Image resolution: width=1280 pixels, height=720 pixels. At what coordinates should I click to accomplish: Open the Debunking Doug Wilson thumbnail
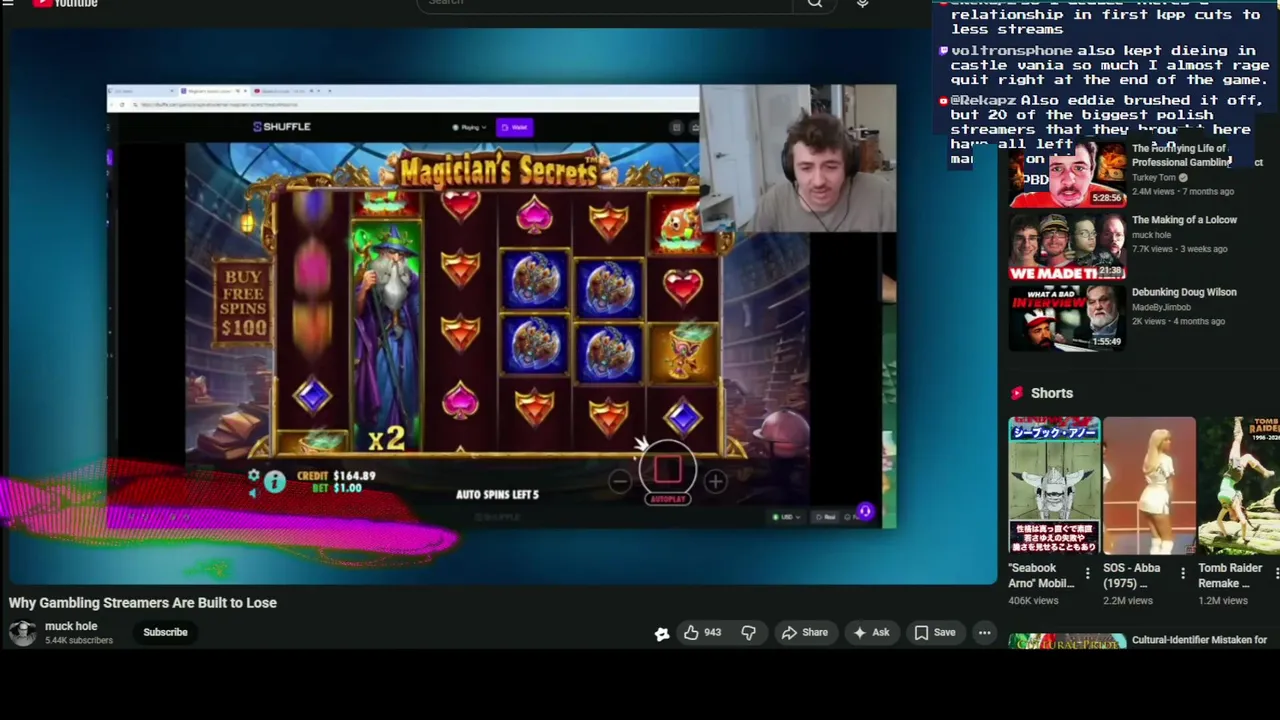1067,318
